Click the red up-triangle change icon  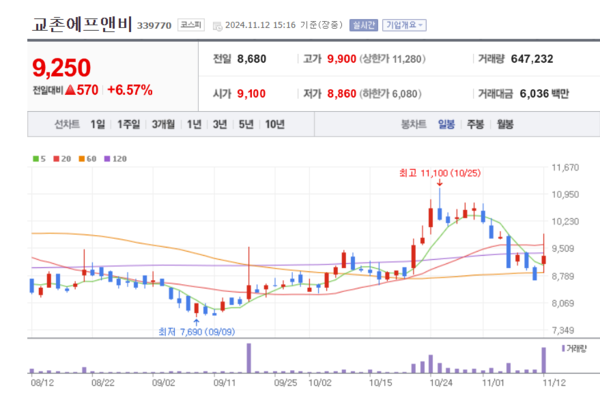(70, 90)
